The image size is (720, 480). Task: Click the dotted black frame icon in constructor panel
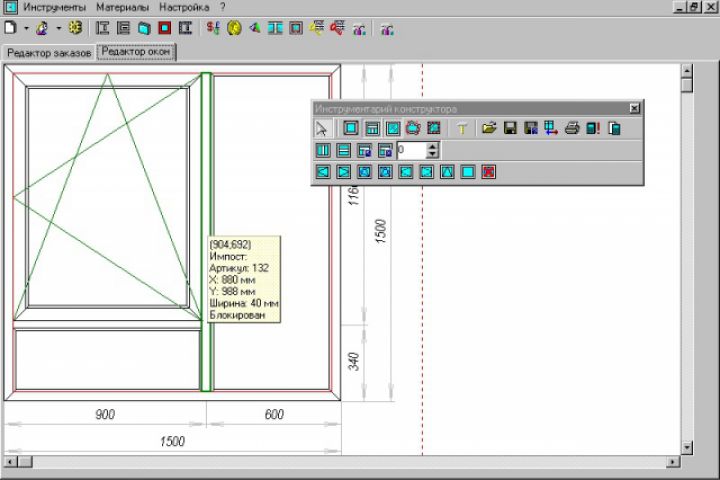(434, 128)
